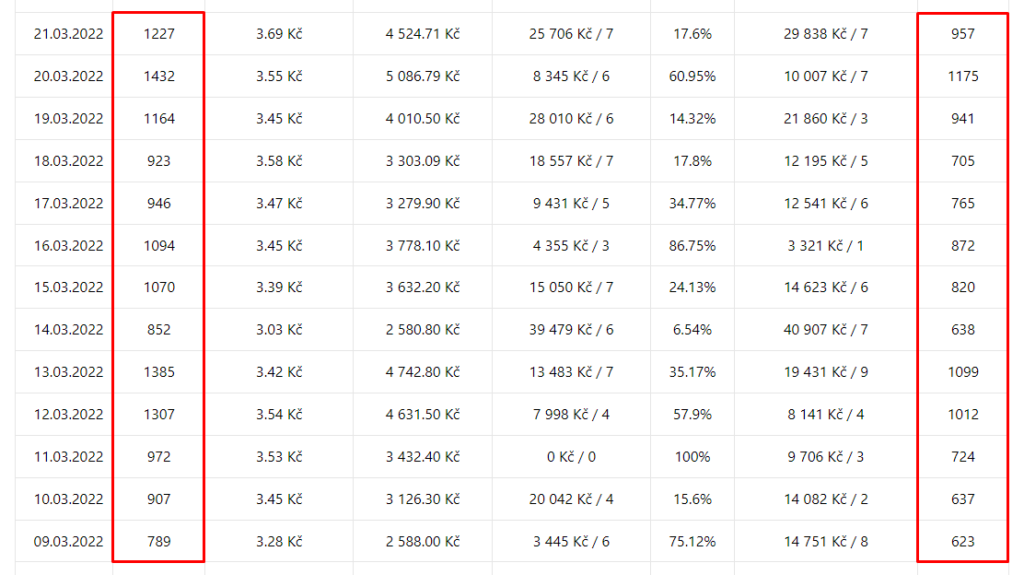Viewport: 1024px width, 575px height.
Task: Click the cell 9 431 Kč / 5
Action: 571,204
